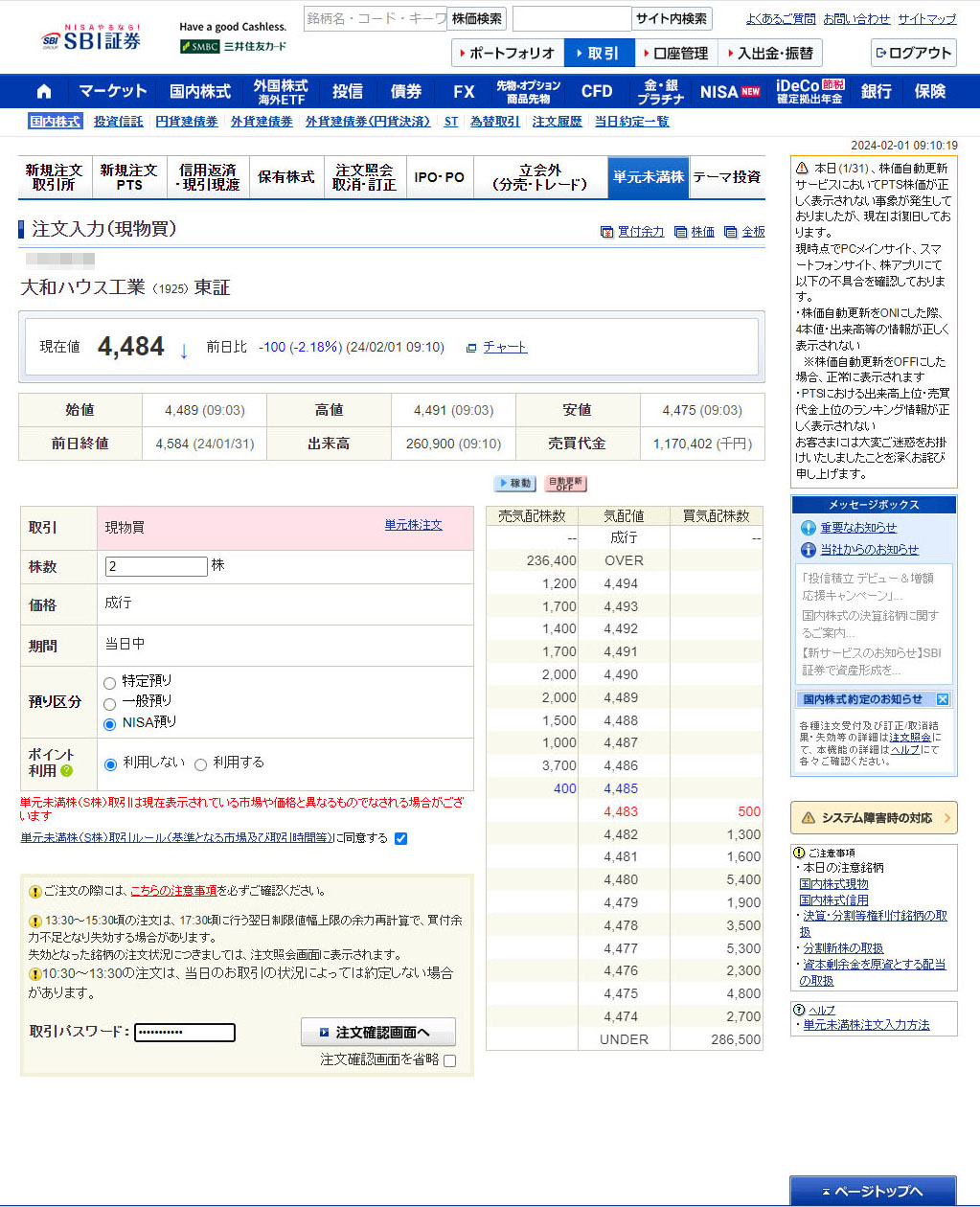Select 利用する for point usage
The width and height of the screenshot is (980, 1207).
tap(200, 764)
